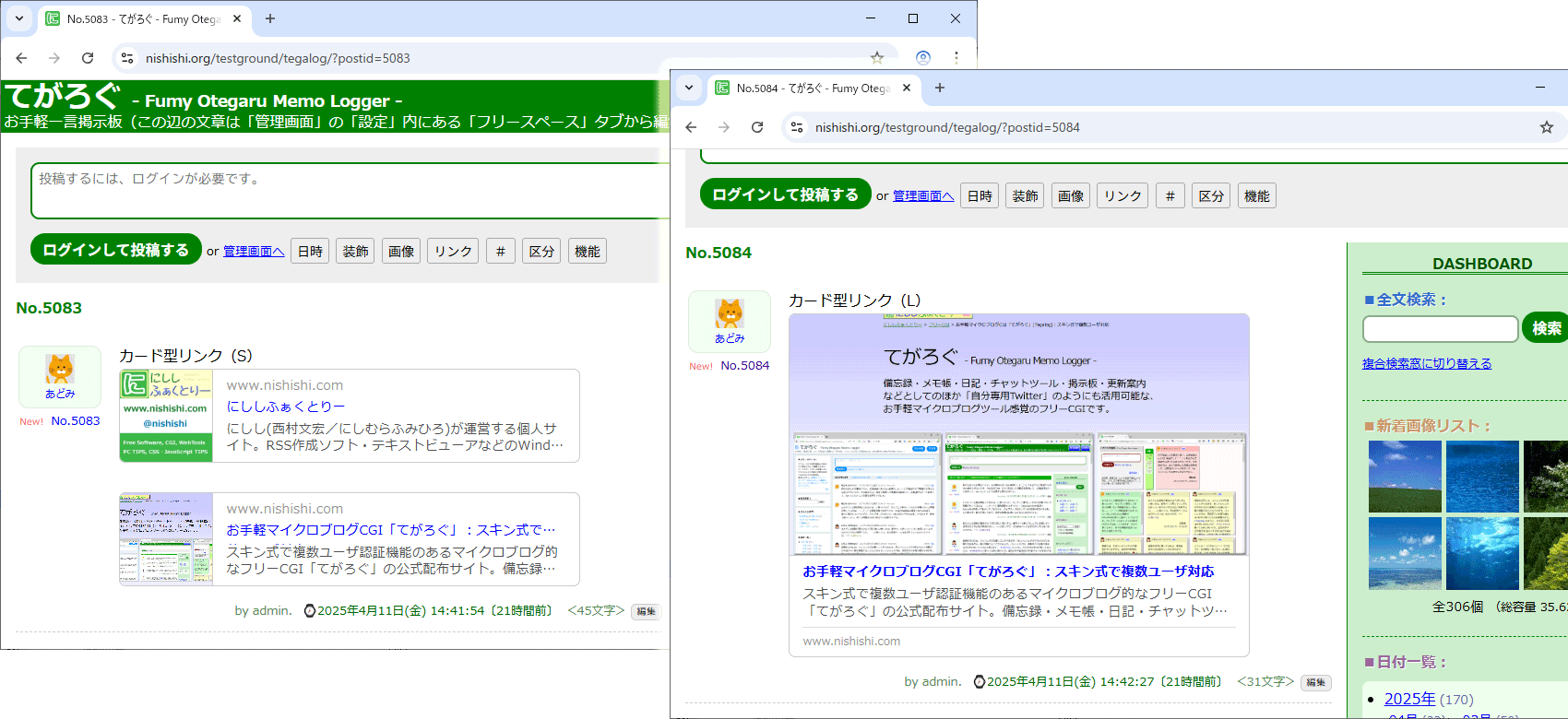Click the 全文検索 search input field
Image resolution: width=1568 pixels, height=719 pixels.
[1440, 328]
